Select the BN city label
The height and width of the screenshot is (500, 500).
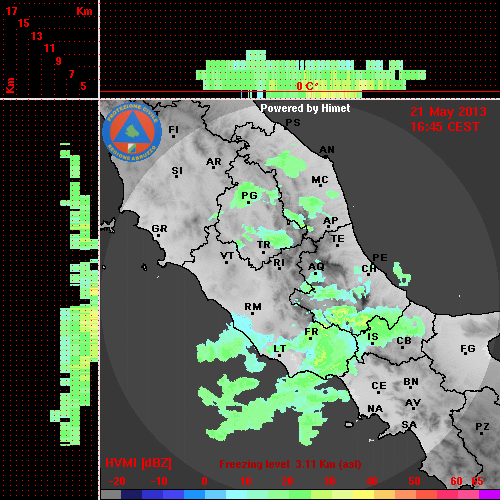point(411,381)
